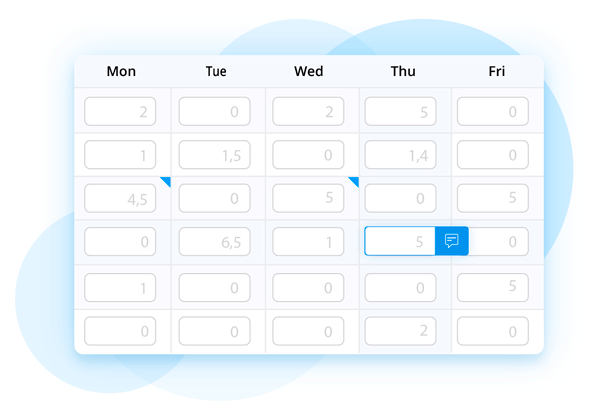
Task: Select the first-row Wednesday field with 2
Action: pyautogui.click(x=308, y=111)
